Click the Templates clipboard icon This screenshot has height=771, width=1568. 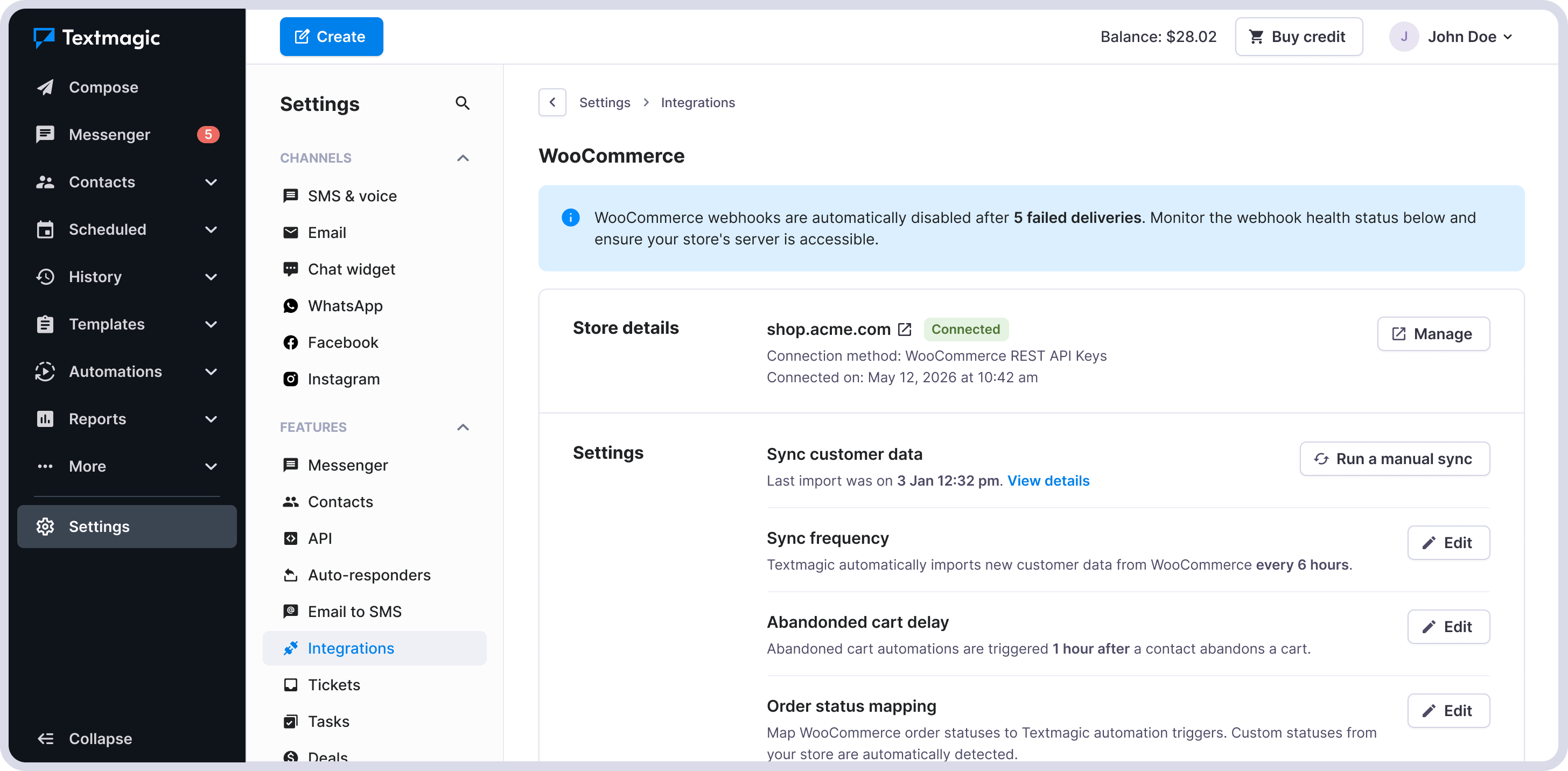tap(46, 324)
